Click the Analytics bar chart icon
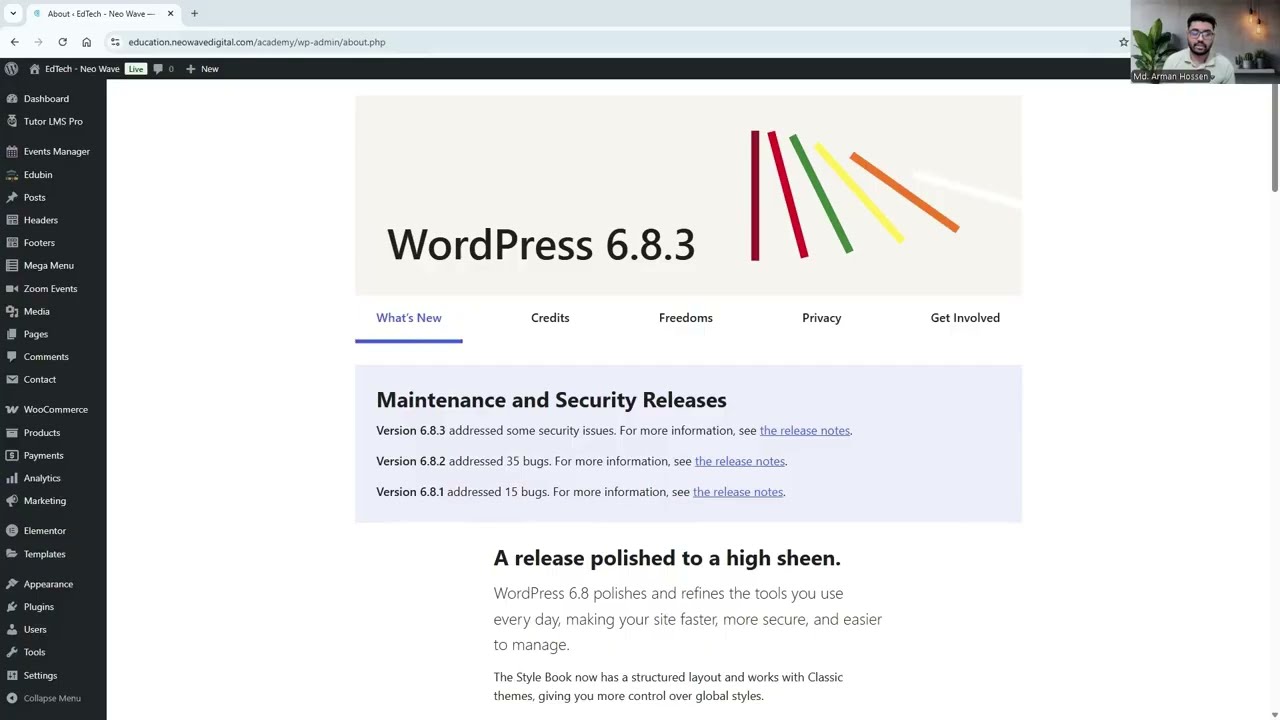The width and height of the screenshot is (1280, 720). [12, 479]
